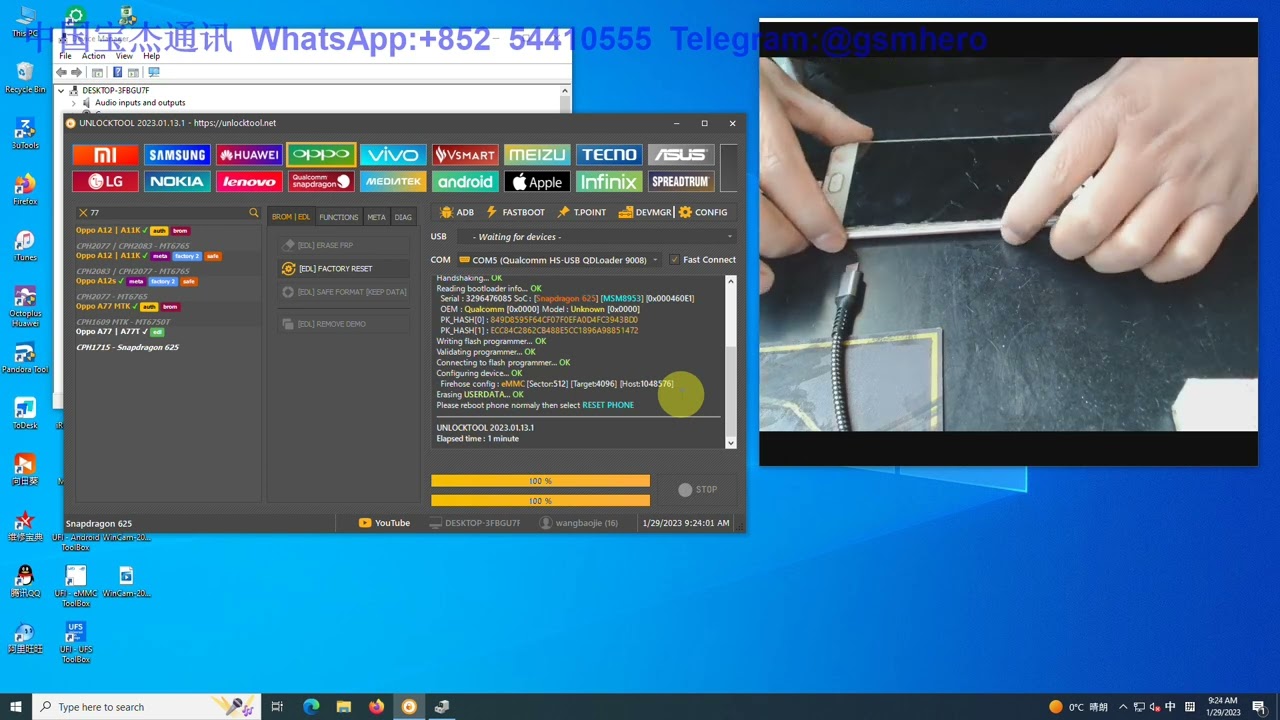This screenshot has width=1280, height=720.
Task: Select the Vivo brand logo
Action: pos(393,155)
